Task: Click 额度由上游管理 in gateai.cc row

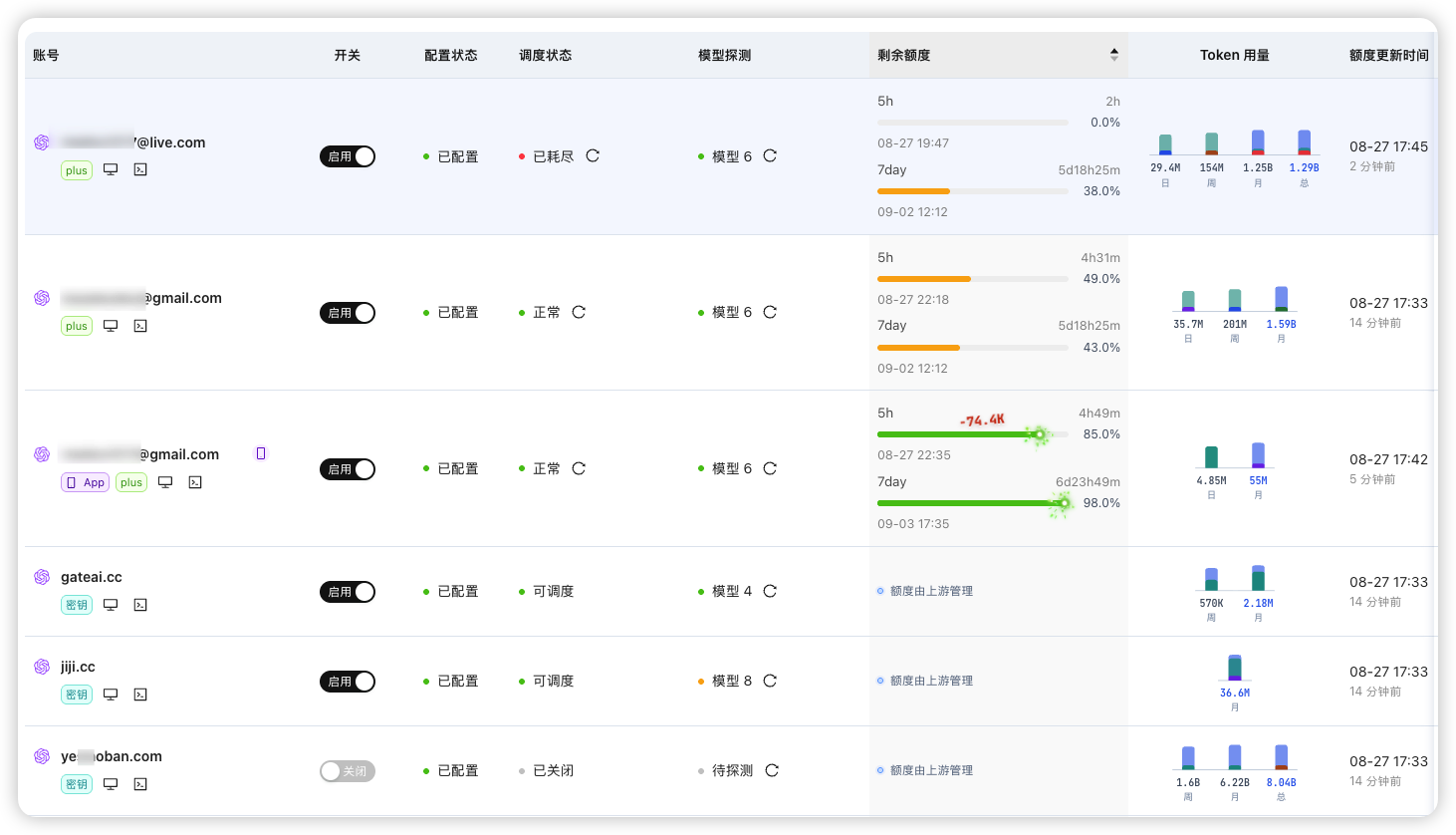Action: pos(932,591)
